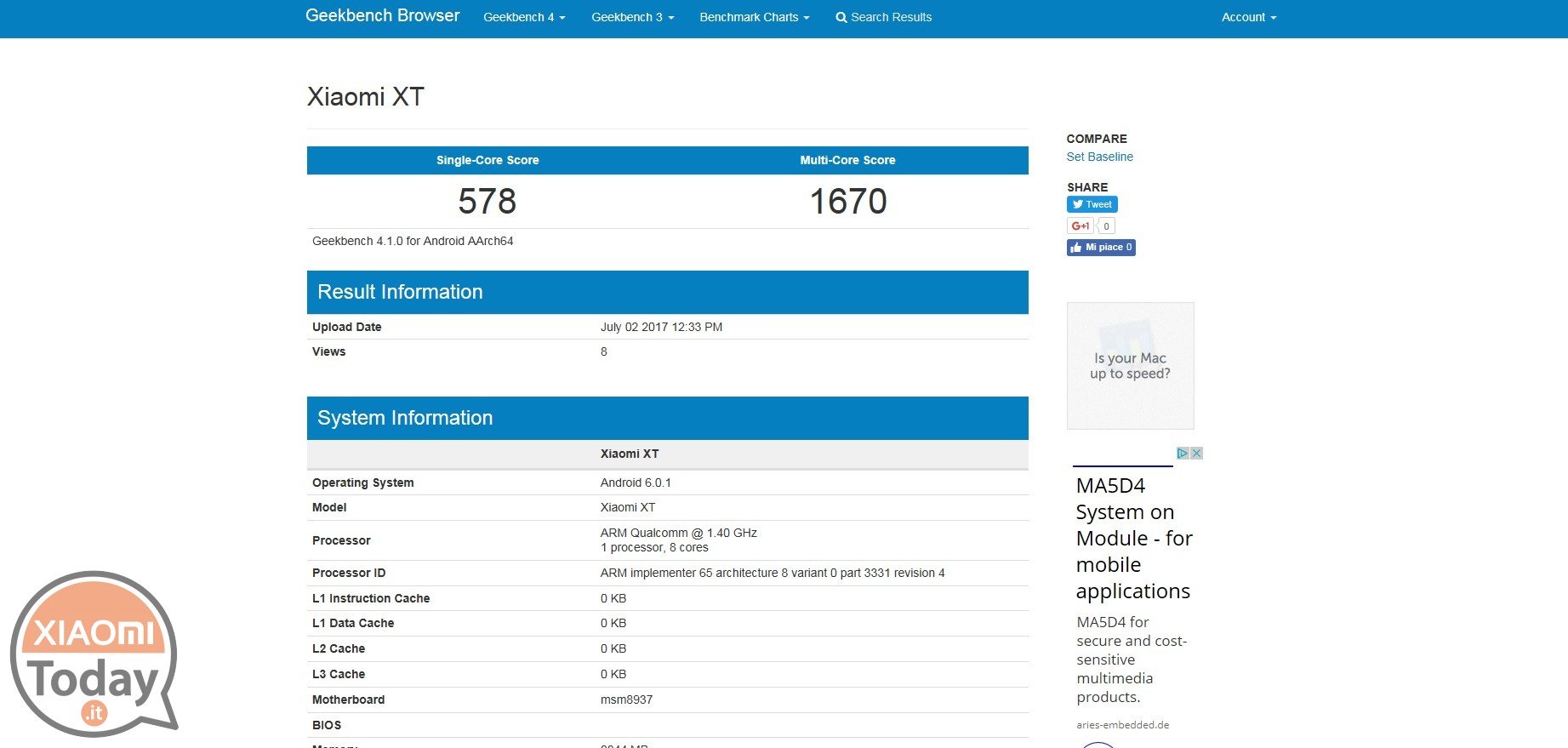The width and height of the screenshot is (1568, 748).
Task: Click the Xiaomi XT page title
Action: 365,97
